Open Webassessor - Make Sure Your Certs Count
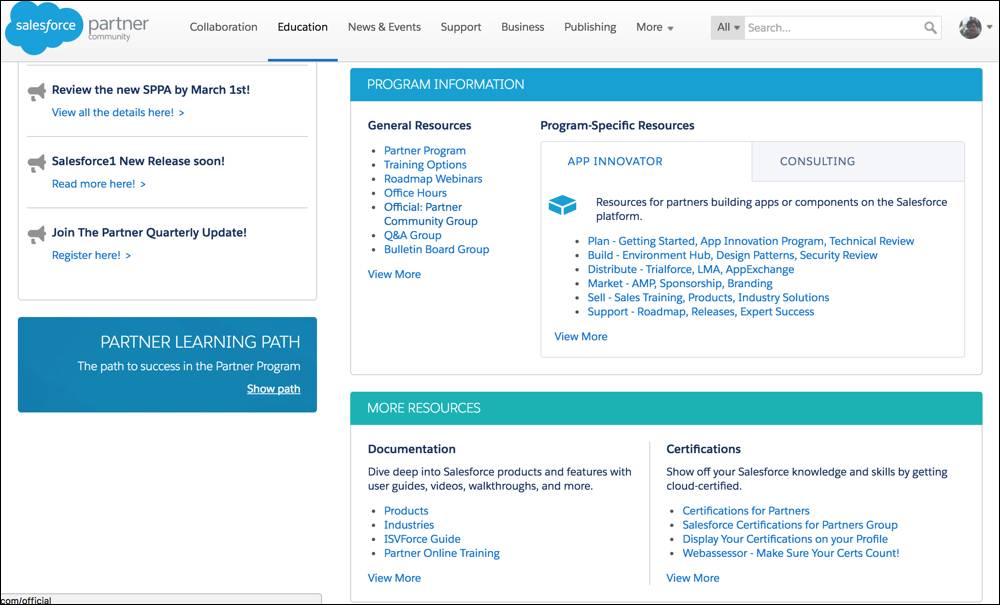The height and width of the screenshot is (605, 1000). point(791,553)
